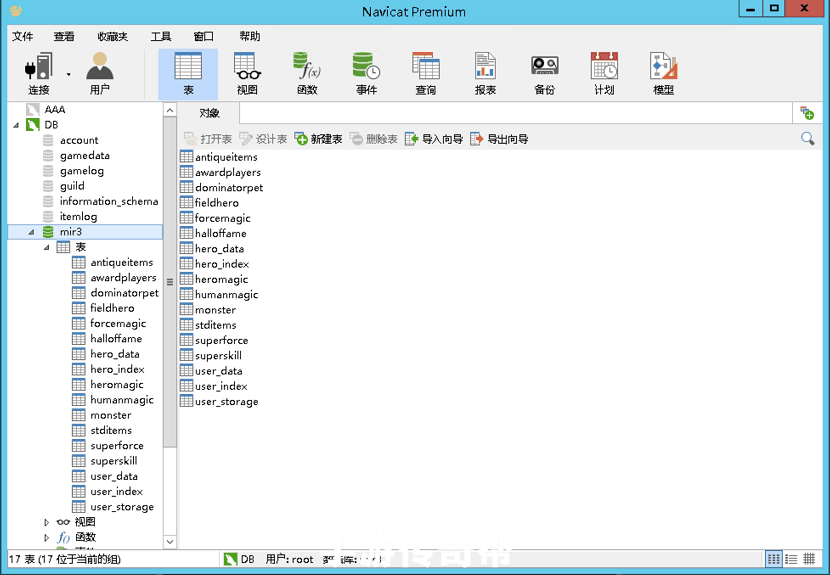830x575 pixels.
Task: Open the 用户 user manager
Action: point(100,74)
